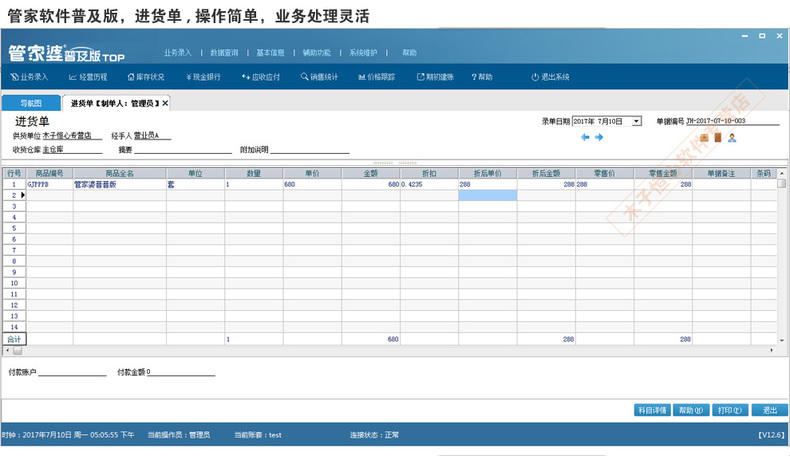Click the 收货仓库 field 主仓库

72,150
